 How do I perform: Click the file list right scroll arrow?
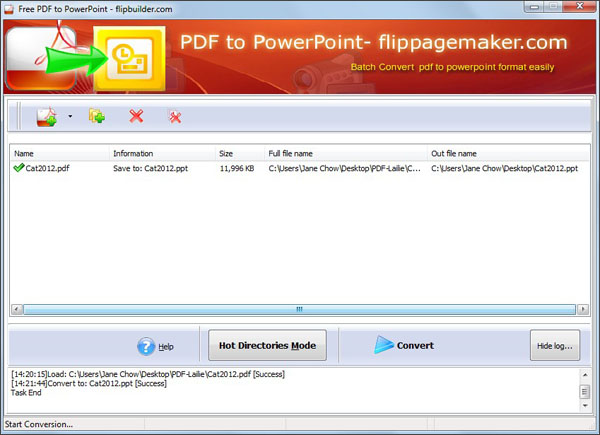pyautogui.click(x=583, y=309)
